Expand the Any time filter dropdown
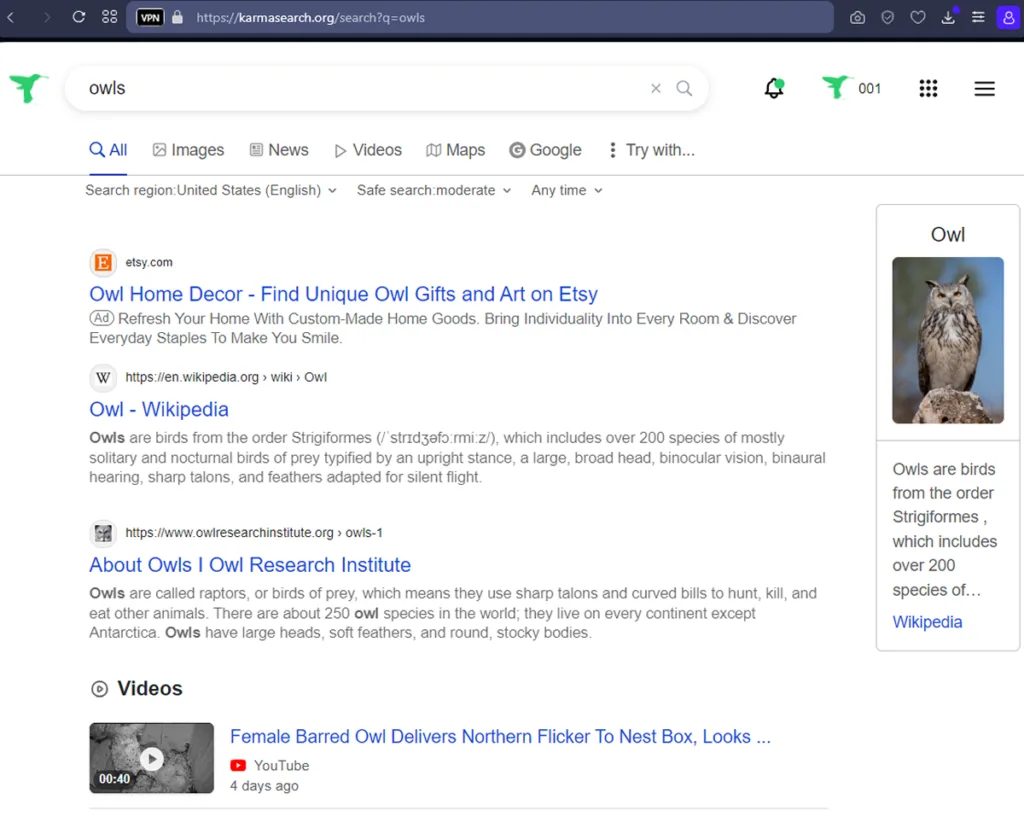 567,190
